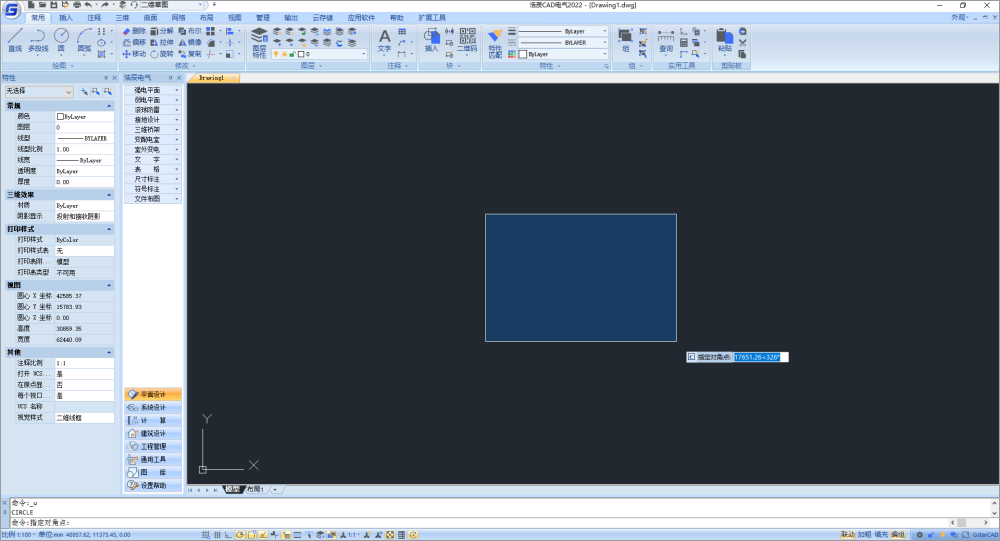1000x541 pixels.
Task: Click the 组 (Group) tool
Action: pos(625,40)
